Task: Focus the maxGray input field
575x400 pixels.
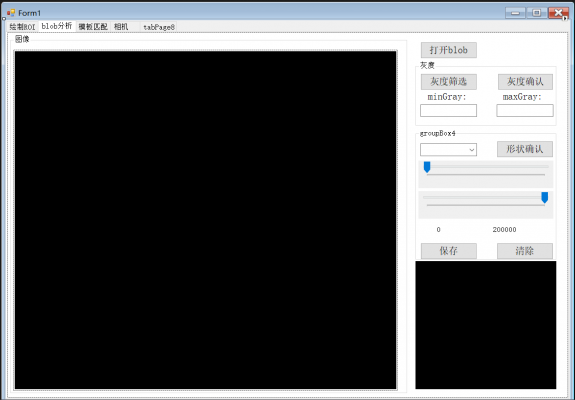Action: 525,110
